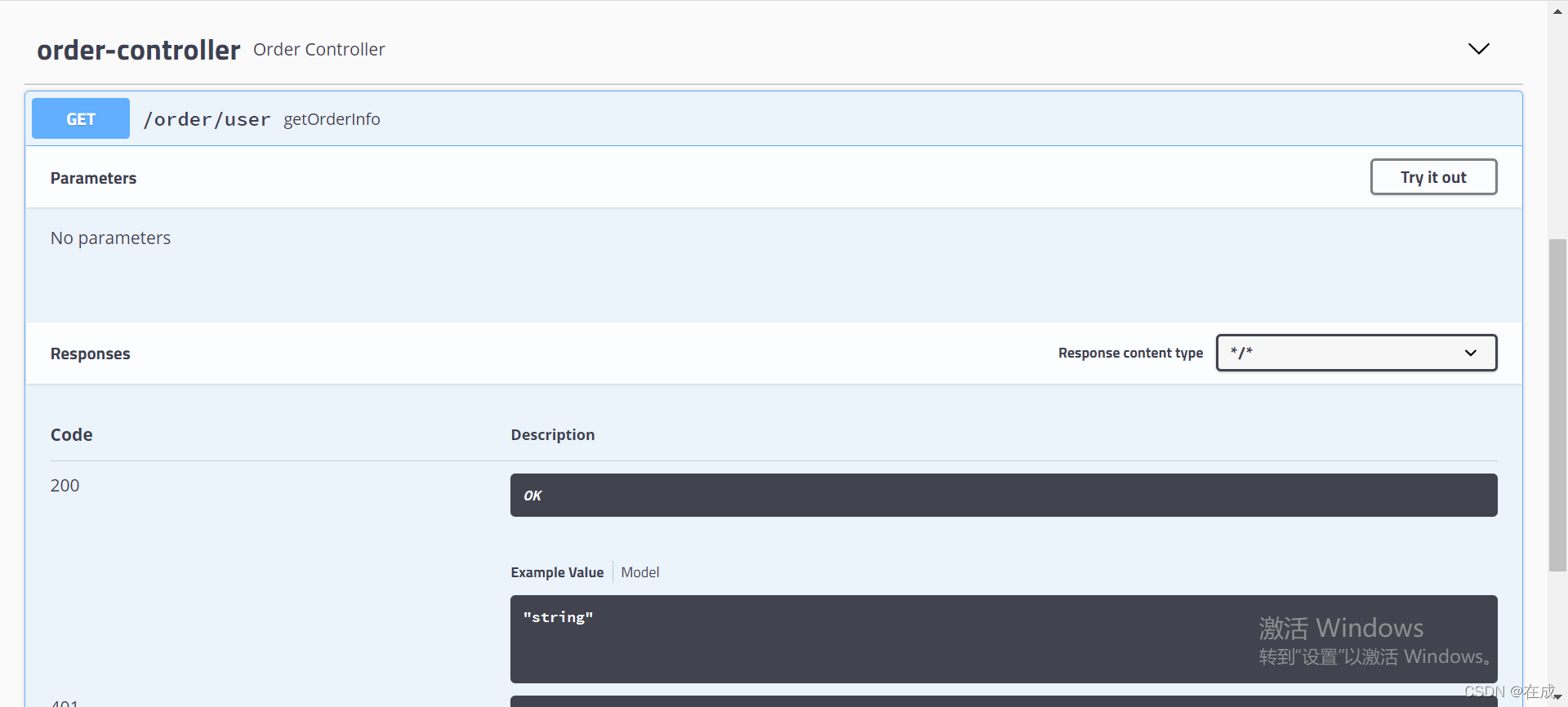Click the Parameters section heading
The width and height of the screenshot is (1568, 707).
click(93, 178)
